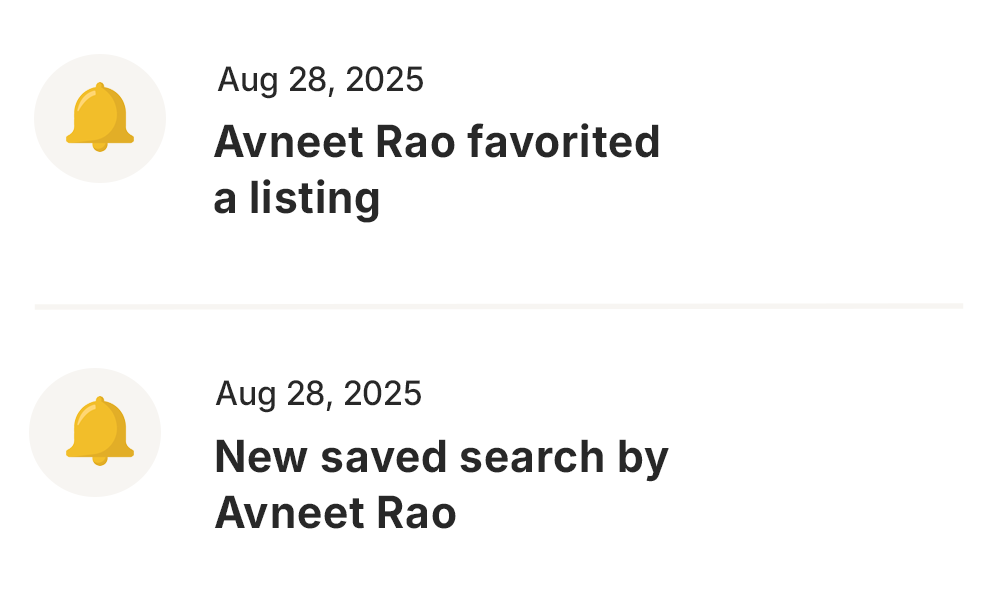The image size is (1000, 602).
Task: Open the "New saved search by Avneet Rao" notification
Action: pyautogui.click(x=441, y=484)
